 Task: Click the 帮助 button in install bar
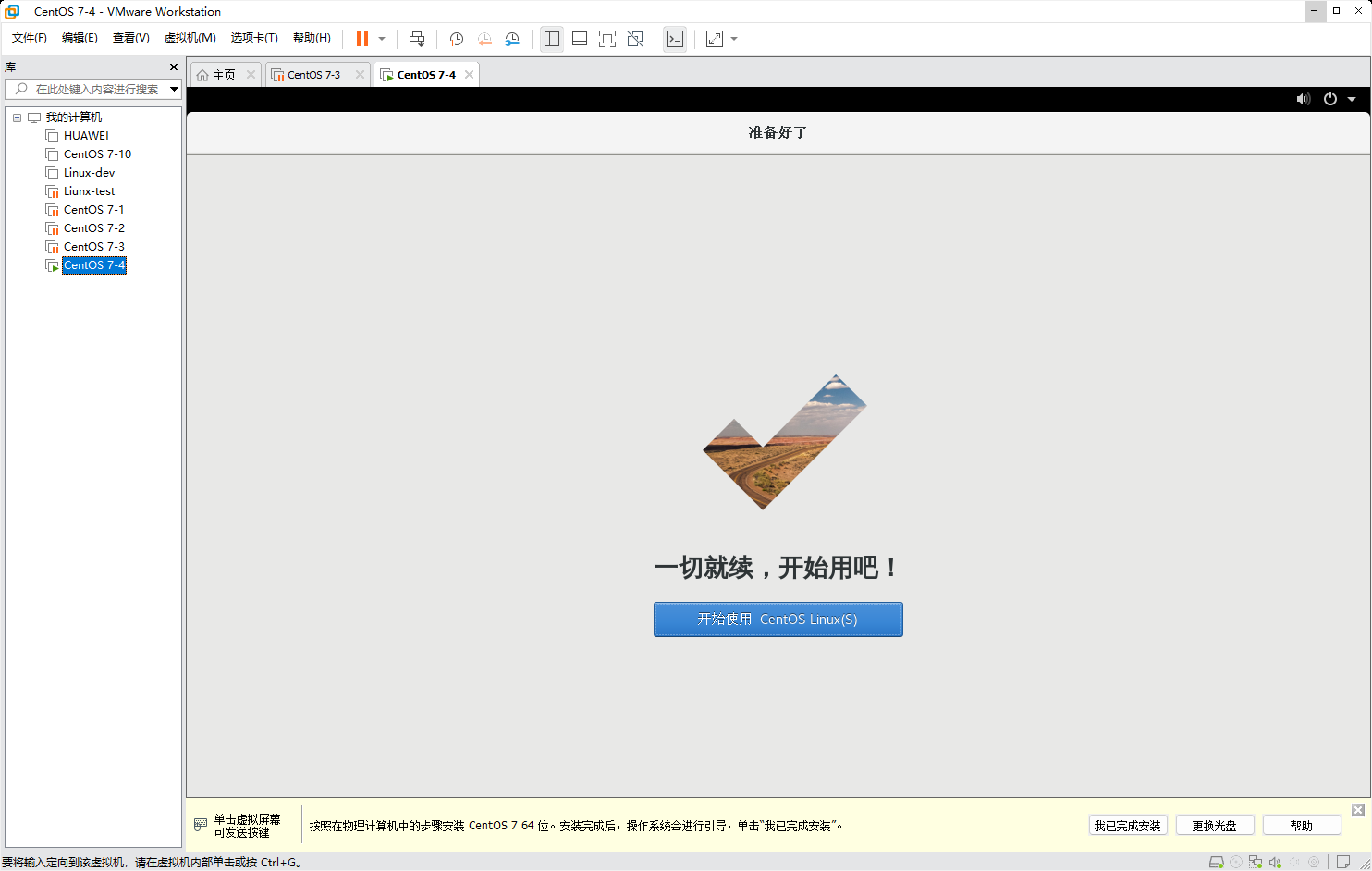tap(1302, 826)
